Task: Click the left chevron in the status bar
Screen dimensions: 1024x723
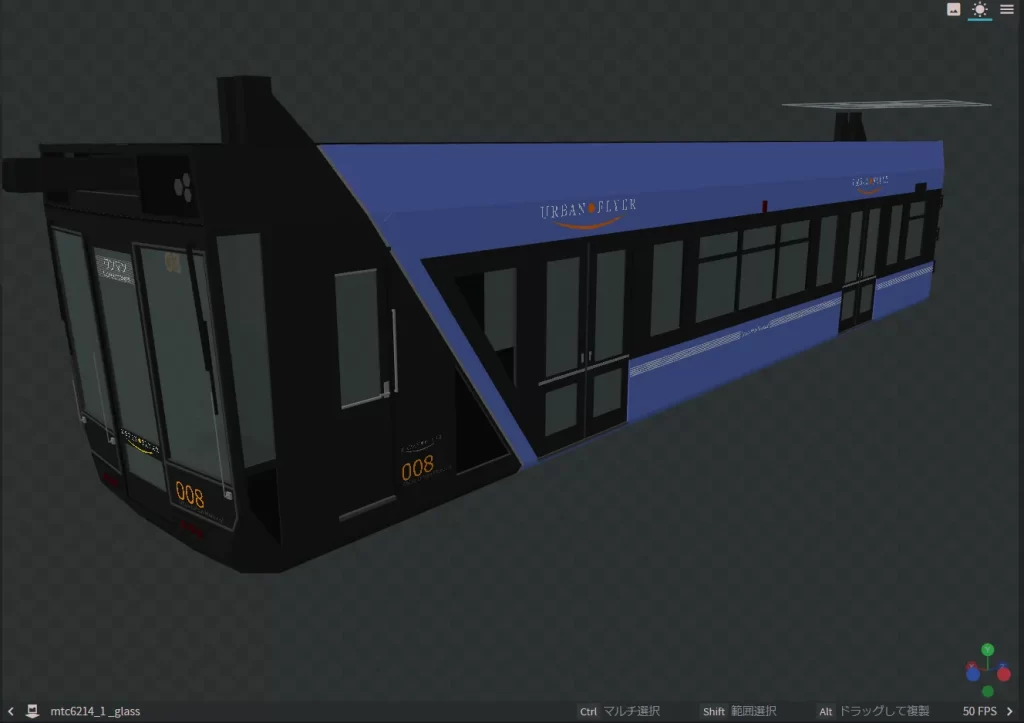Action: point(10,711)
